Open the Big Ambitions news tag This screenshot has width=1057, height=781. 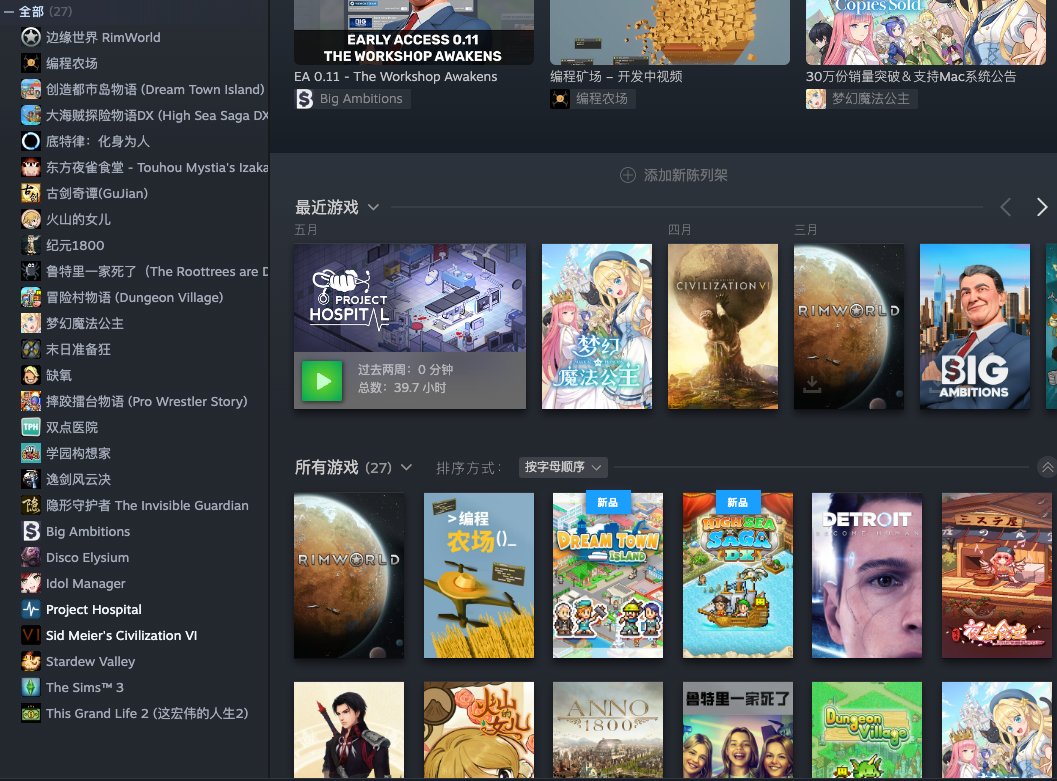[353, 99]
